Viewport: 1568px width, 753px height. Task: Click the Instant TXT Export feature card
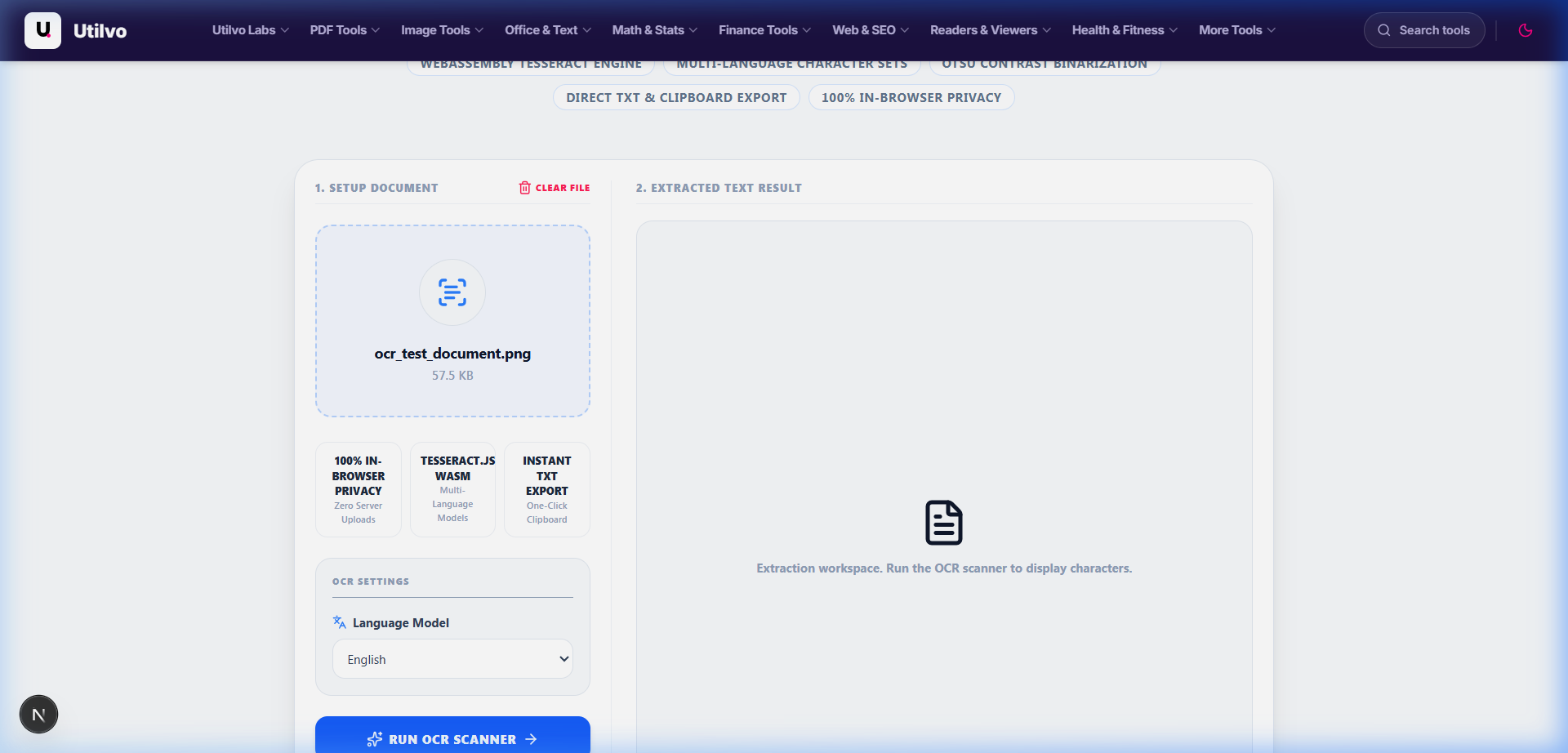pyautogui.click(x=547, y=489)
